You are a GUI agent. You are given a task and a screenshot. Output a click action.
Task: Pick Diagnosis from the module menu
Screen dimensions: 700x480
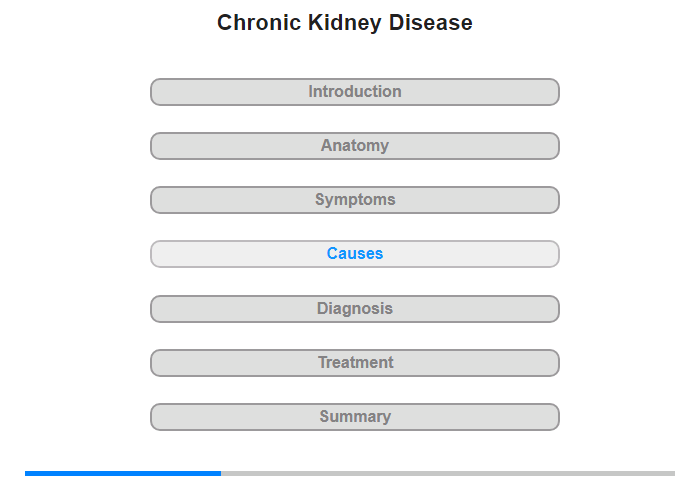(355, 309)
